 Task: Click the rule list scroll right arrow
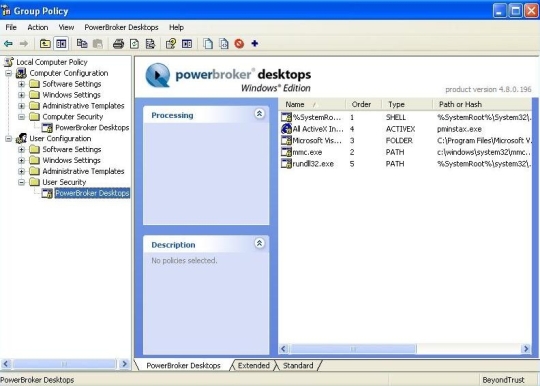pos(526,349)
